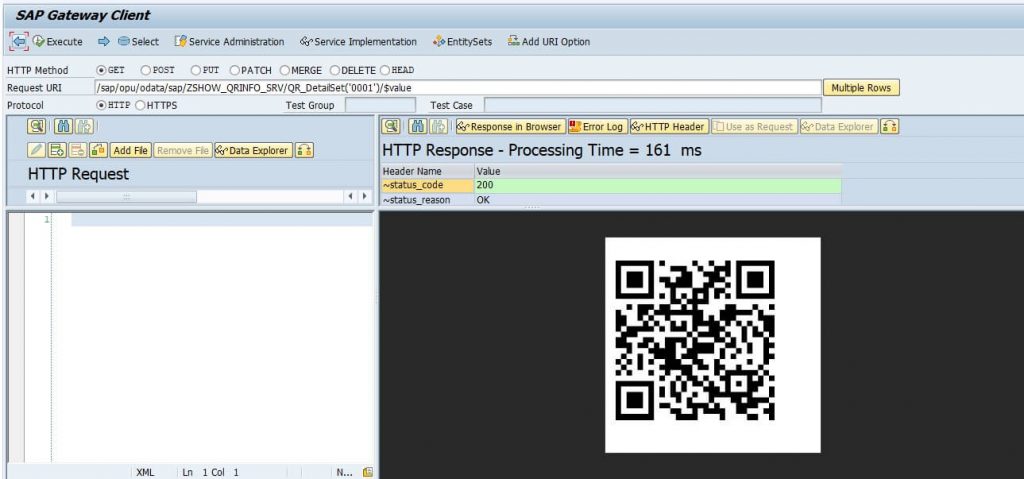Click the Value column heading
The width and height of the screenshot is (1024, 479).
click(x=658, y=171)
